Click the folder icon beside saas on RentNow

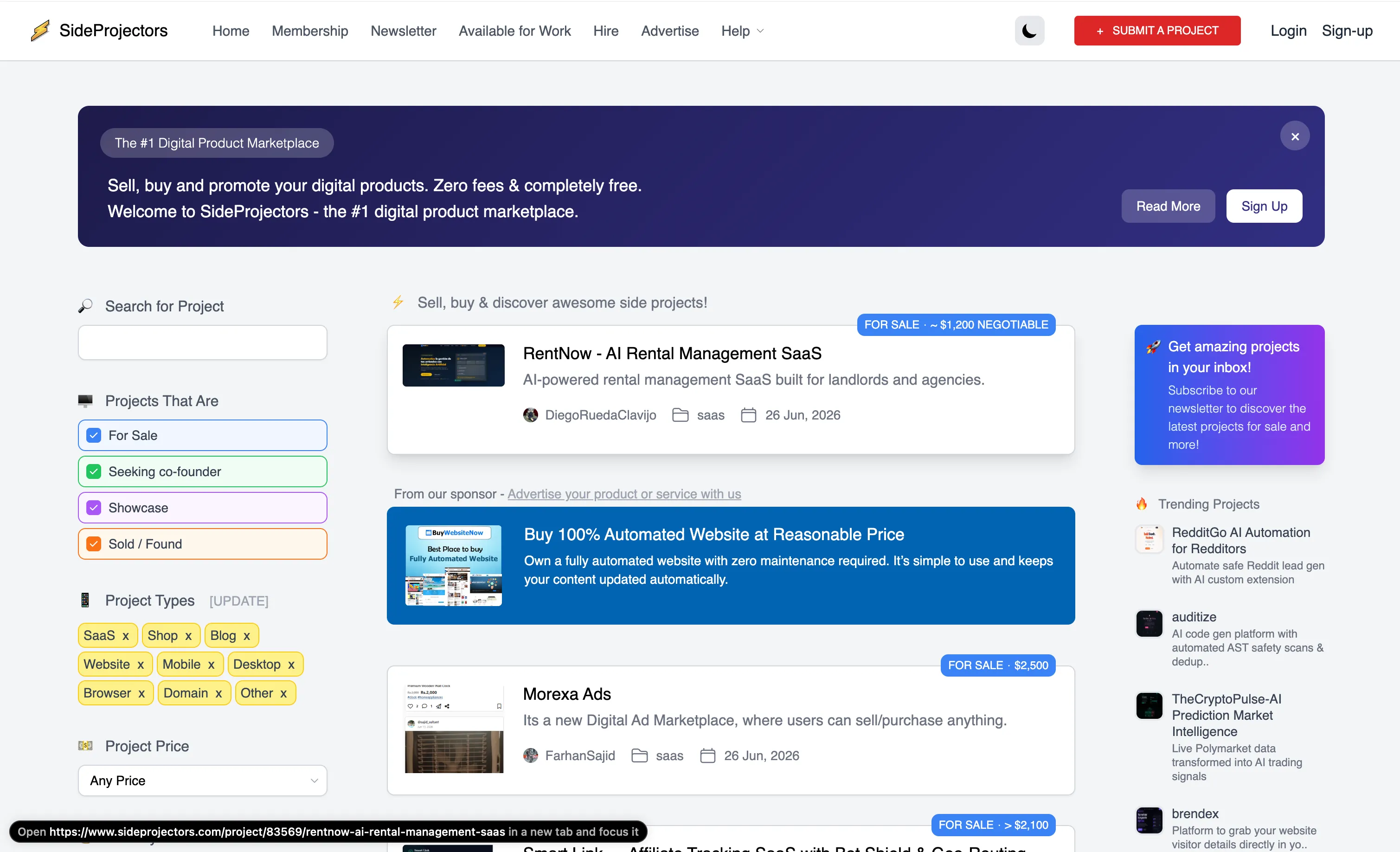[x=680, y=415]
